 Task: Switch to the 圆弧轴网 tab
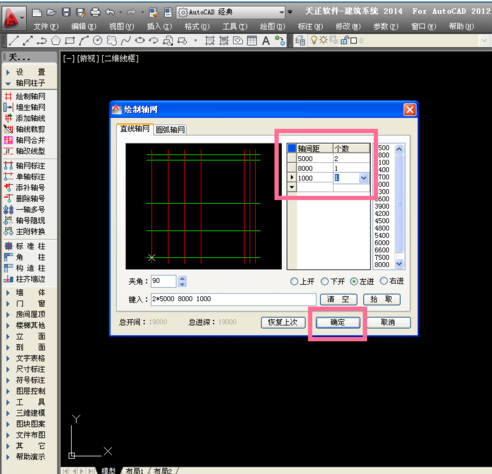[x=170, y=129]
